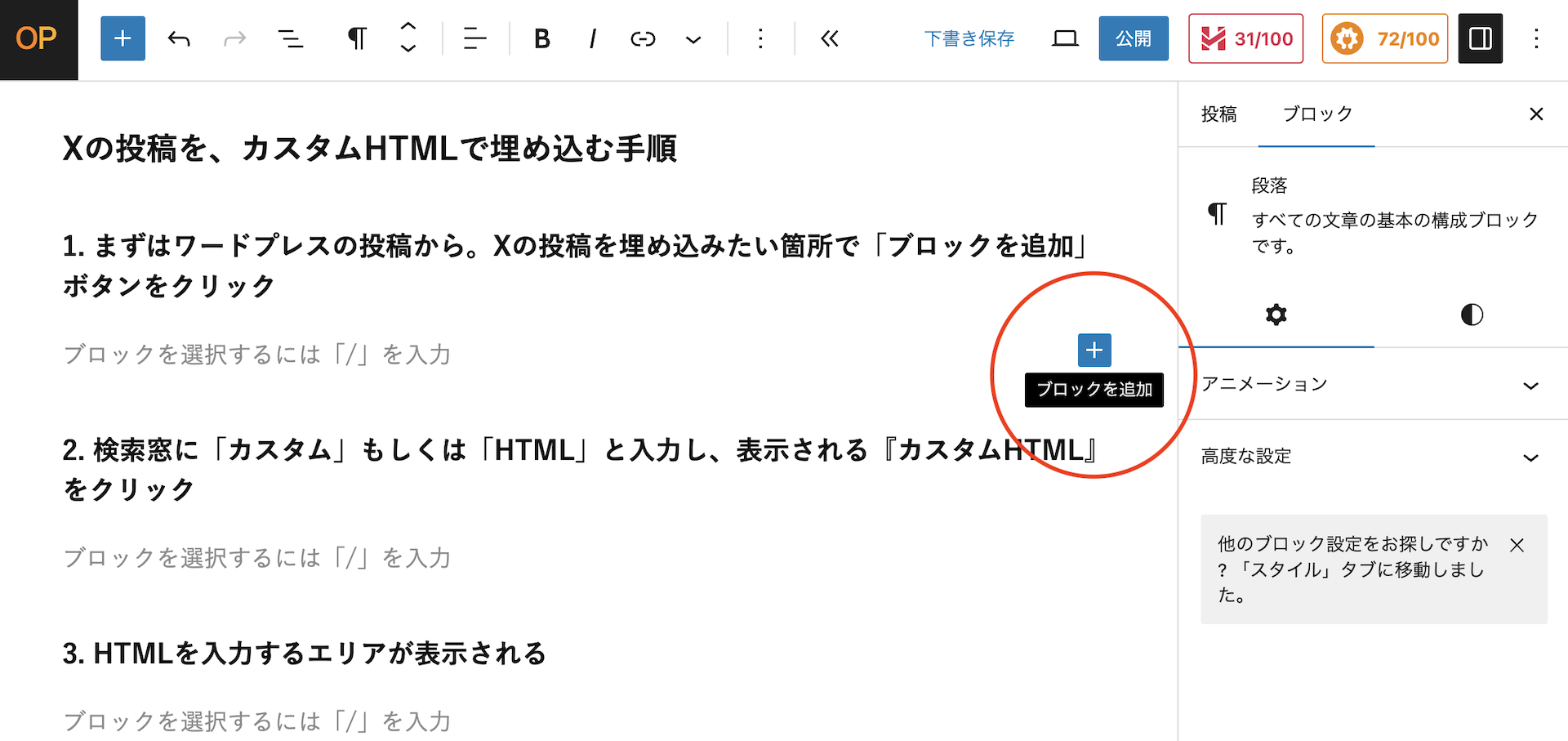Image resolution: width=1568 pixels, height=741 pixels.
Task: Move block down arrow
Action: [408, 50]
